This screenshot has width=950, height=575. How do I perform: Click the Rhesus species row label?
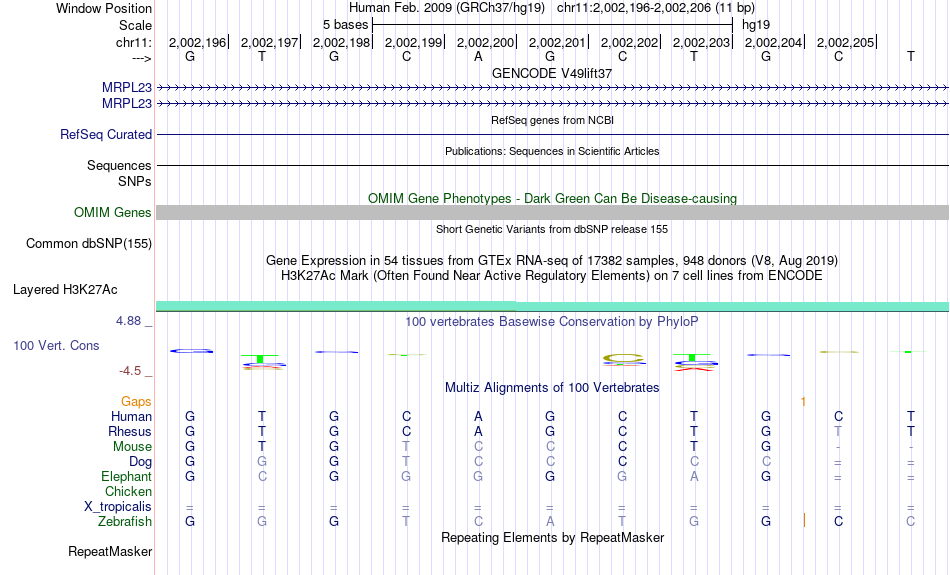[130, 431]
